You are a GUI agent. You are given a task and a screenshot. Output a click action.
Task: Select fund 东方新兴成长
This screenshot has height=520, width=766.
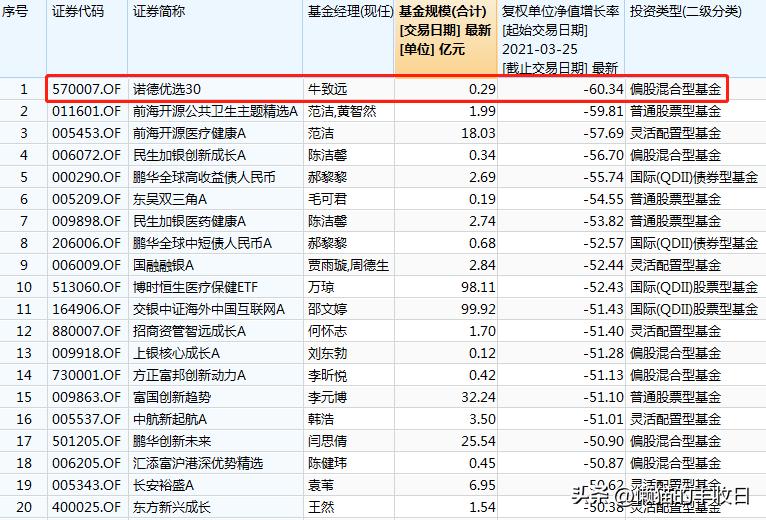[172, 507]
